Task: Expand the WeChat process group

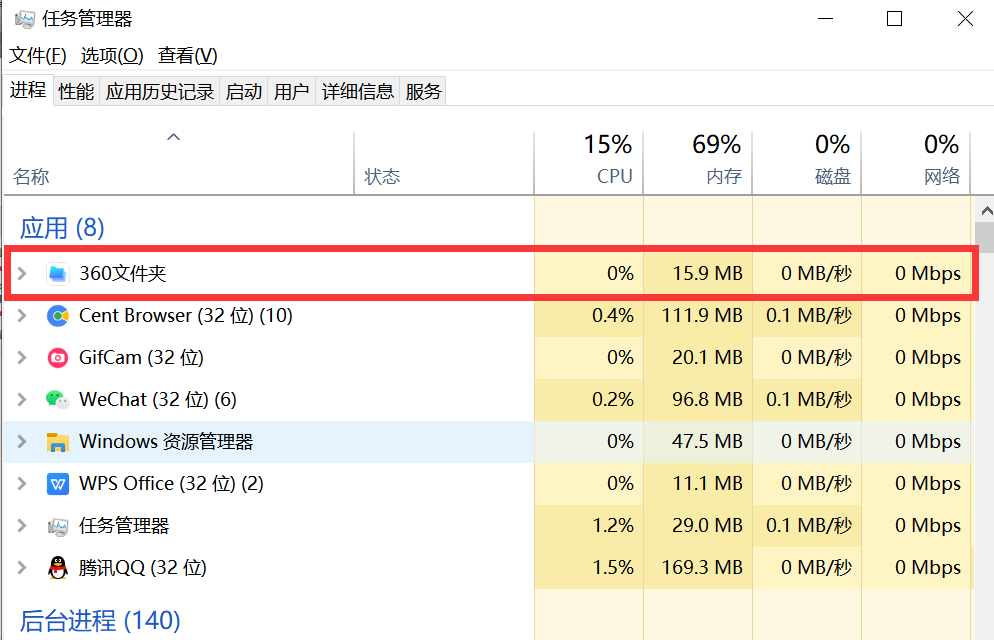Action: pyautogui.click(x=22, y=400)
